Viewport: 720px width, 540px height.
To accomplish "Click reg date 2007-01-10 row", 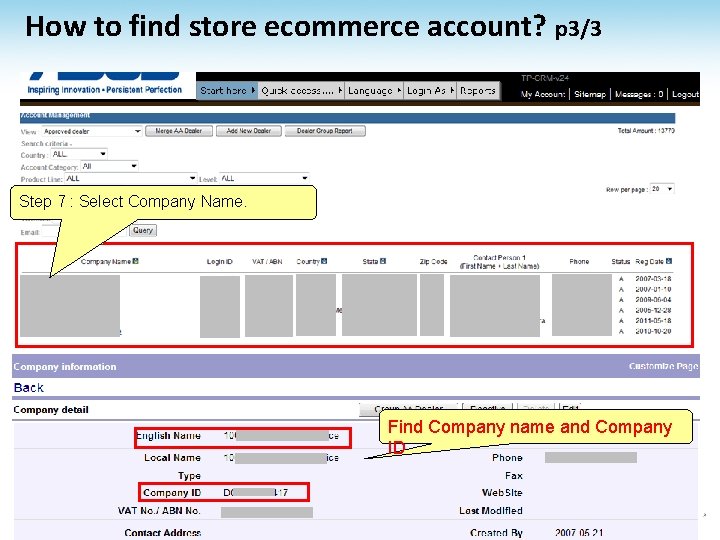I will (653, 289).
